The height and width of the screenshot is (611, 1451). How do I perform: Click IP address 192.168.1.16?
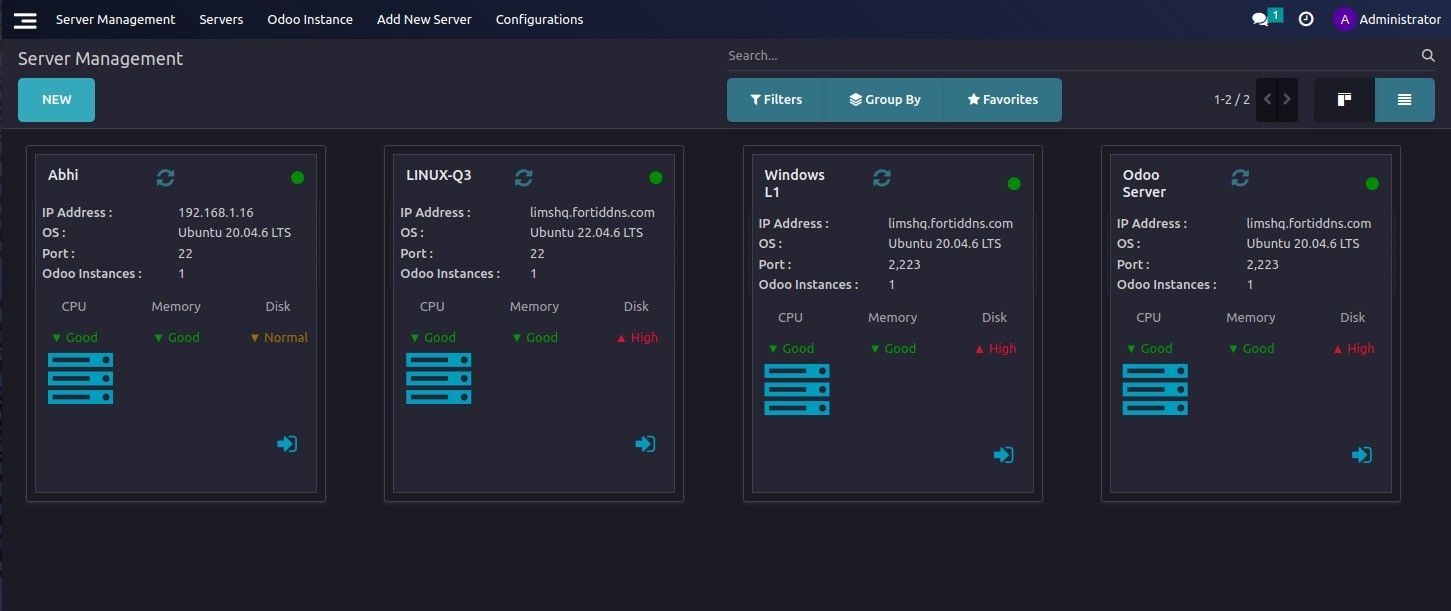(215, 212)
